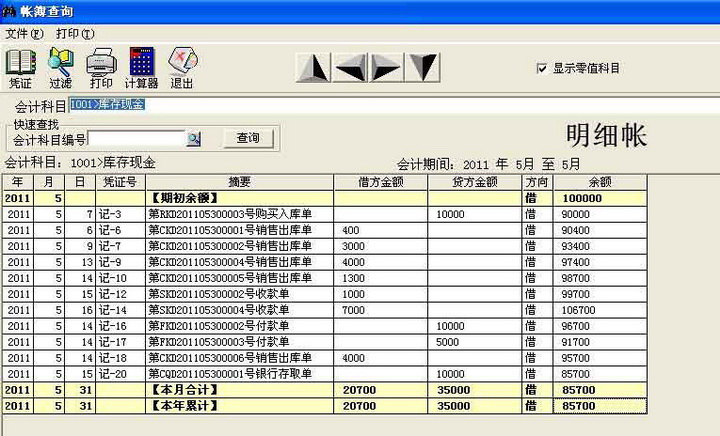Image resolution: width=720 pixels, height=436 pixels.
Task: Jump to first record with up arrow
Action: (314, 67)
